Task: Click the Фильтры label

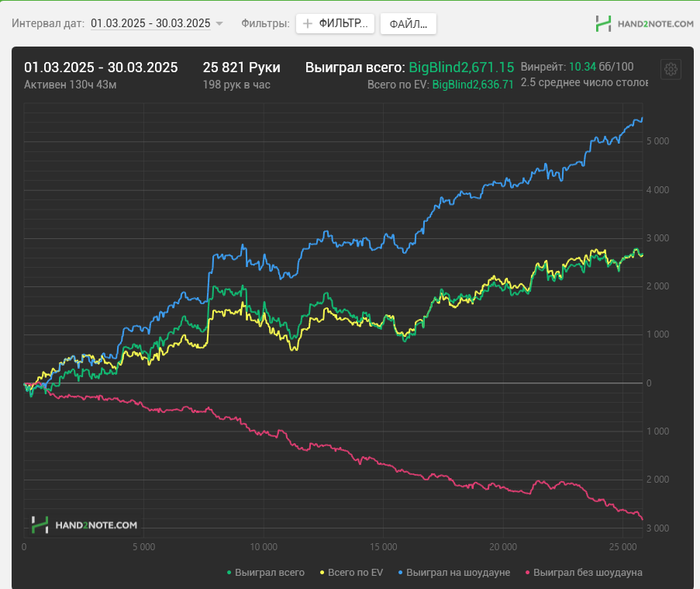Action: [x=266, y=23]
